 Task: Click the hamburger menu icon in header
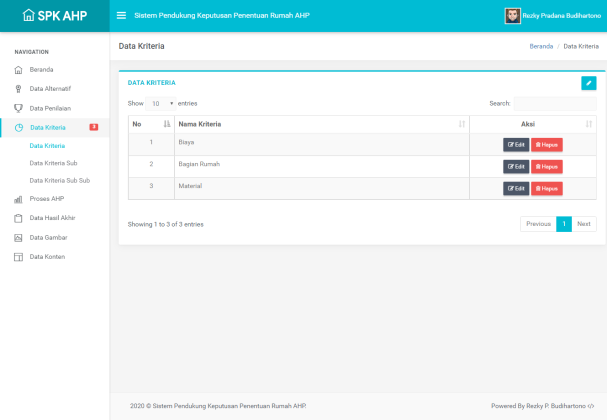click(121, 15)
